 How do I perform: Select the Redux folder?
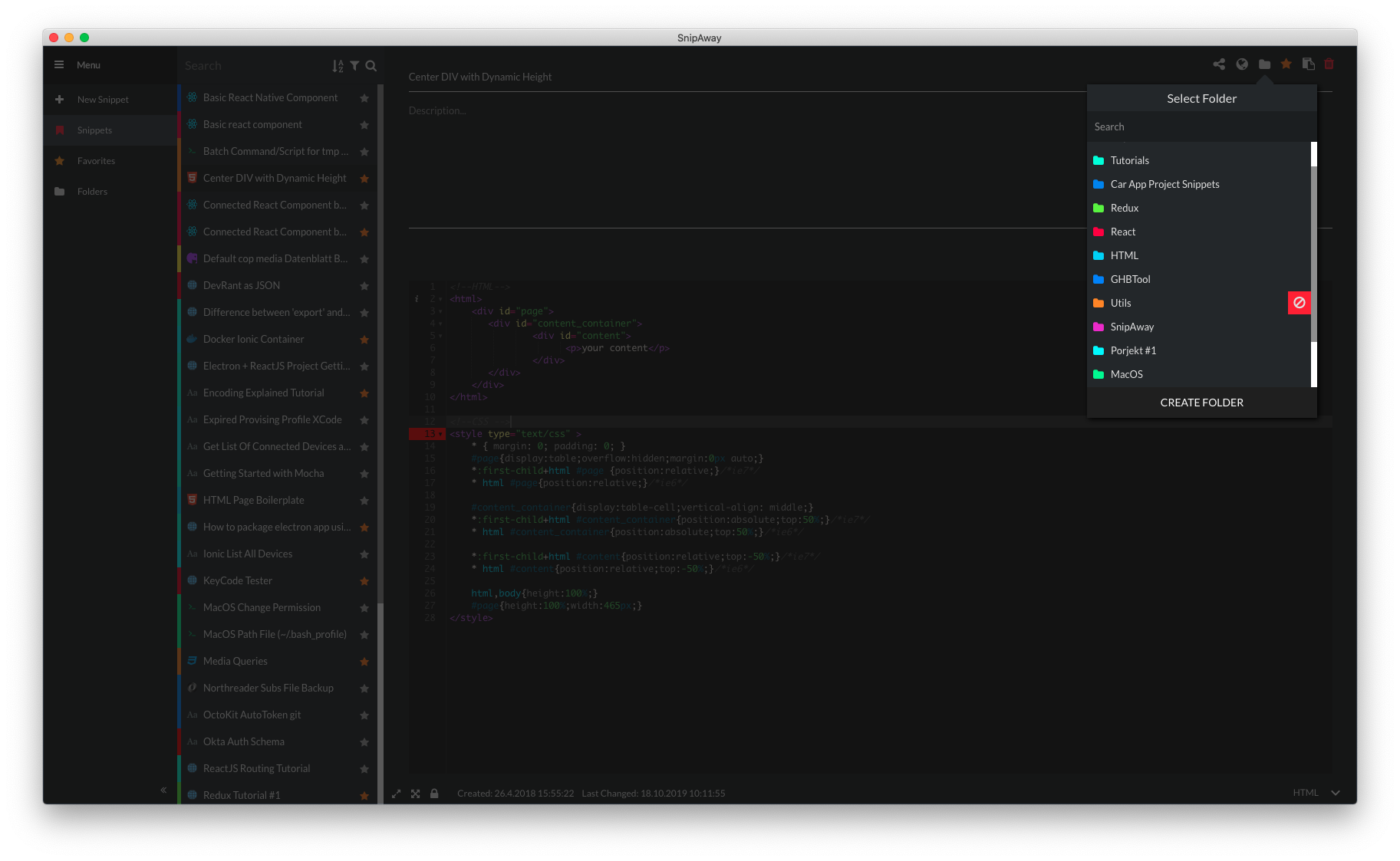(1198, 208)
